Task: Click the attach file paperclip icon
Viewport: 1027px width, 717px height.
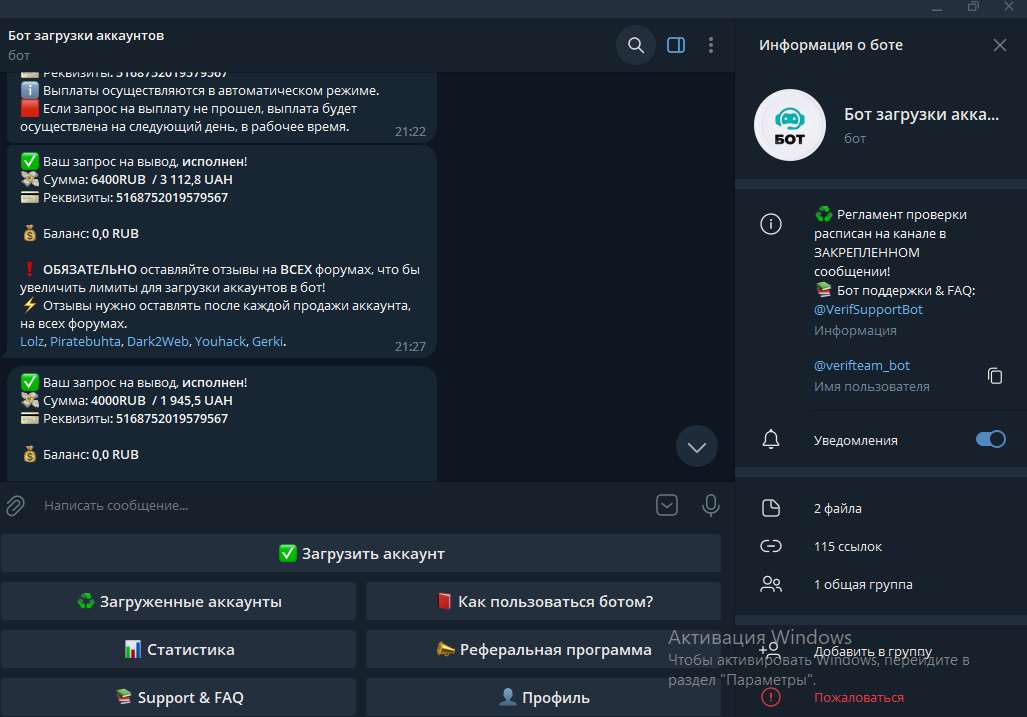Action: point(15,506)
